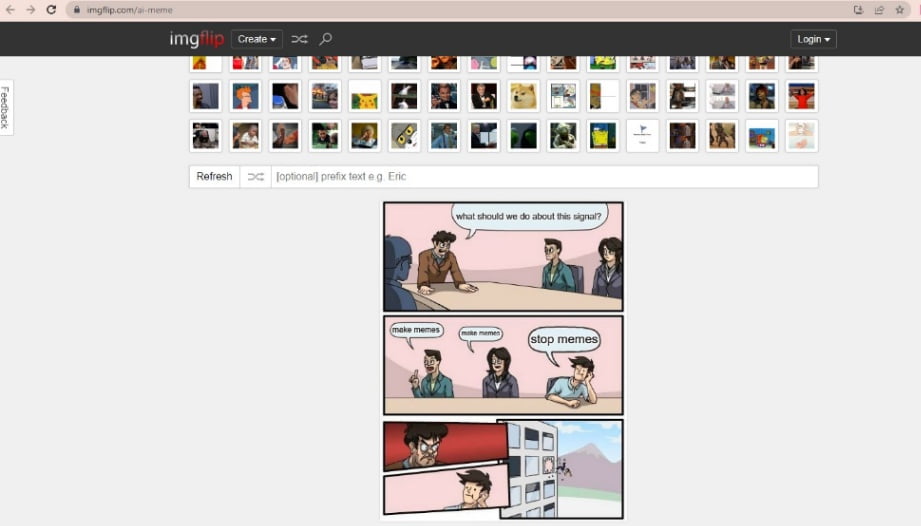Click the Refresh button
Image resolution: width=921 pixels, height=526 pixels.
(x=214, y=177)
